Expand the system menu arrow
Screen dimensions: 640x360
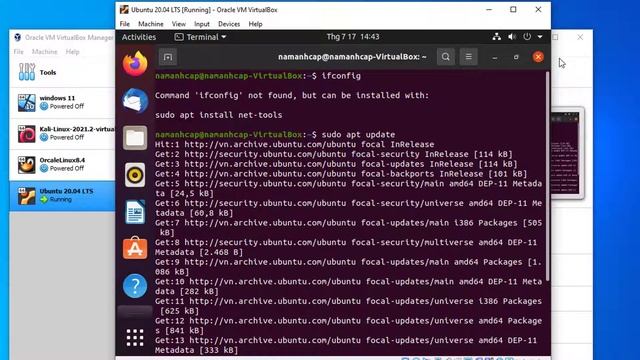click(x=540, y=37)
